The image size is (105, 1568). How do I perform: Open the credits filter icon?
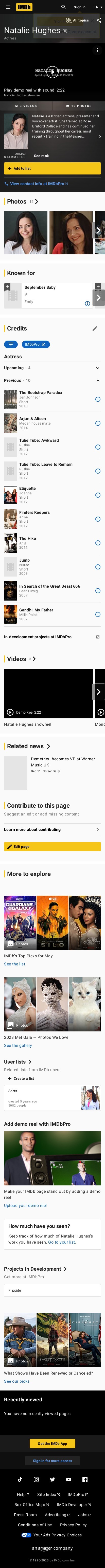(x=11, y=344)
